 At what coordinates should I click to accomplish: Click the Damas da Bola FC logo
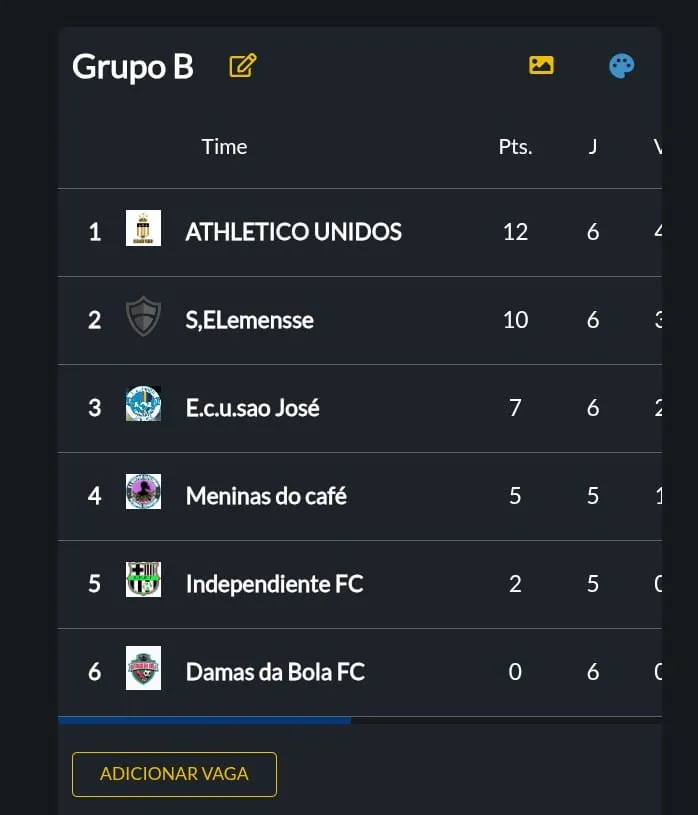click(x=143, y=668)
